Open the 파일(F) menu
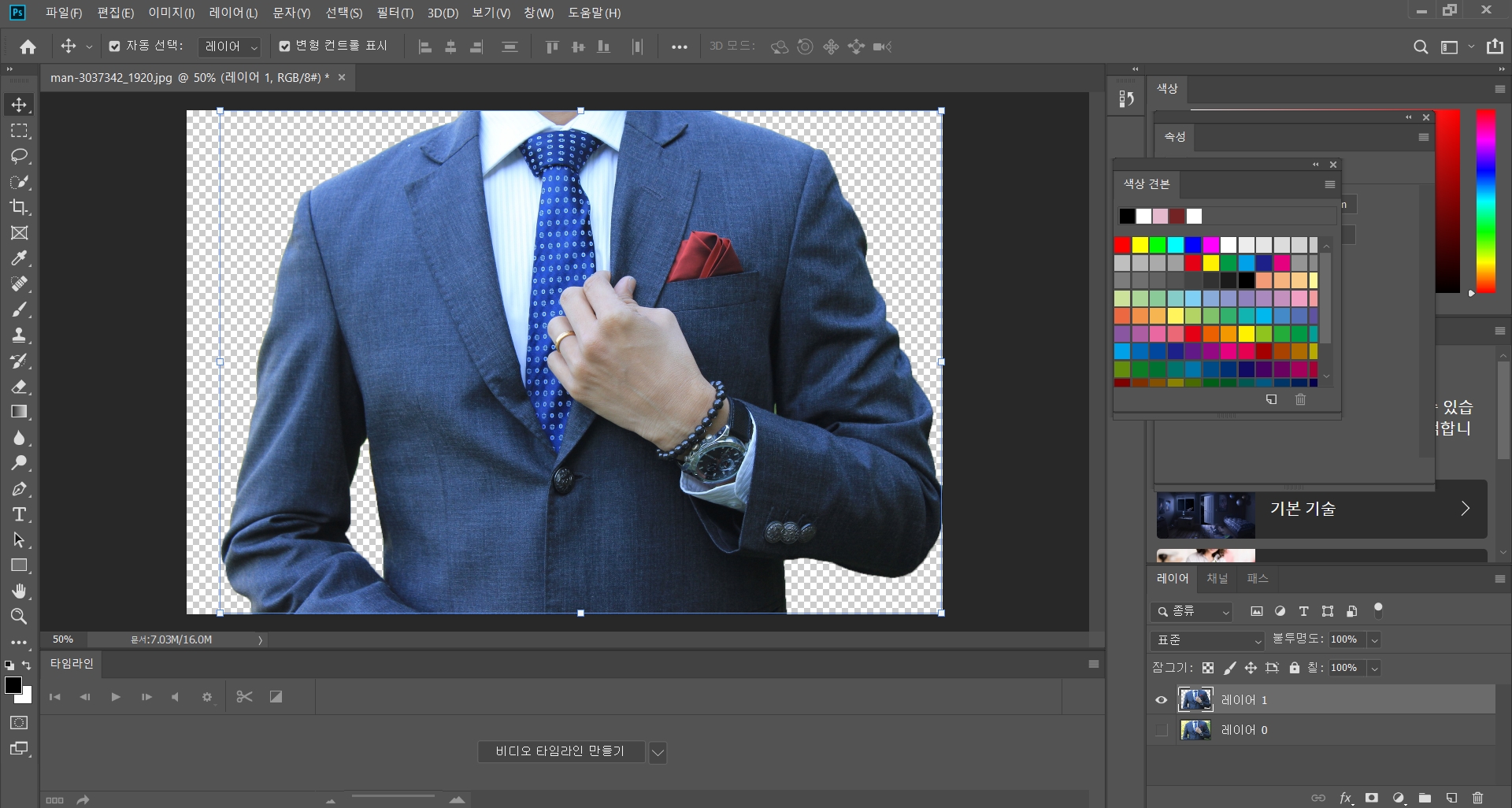Screen dimensions: 1512x808 63,13
